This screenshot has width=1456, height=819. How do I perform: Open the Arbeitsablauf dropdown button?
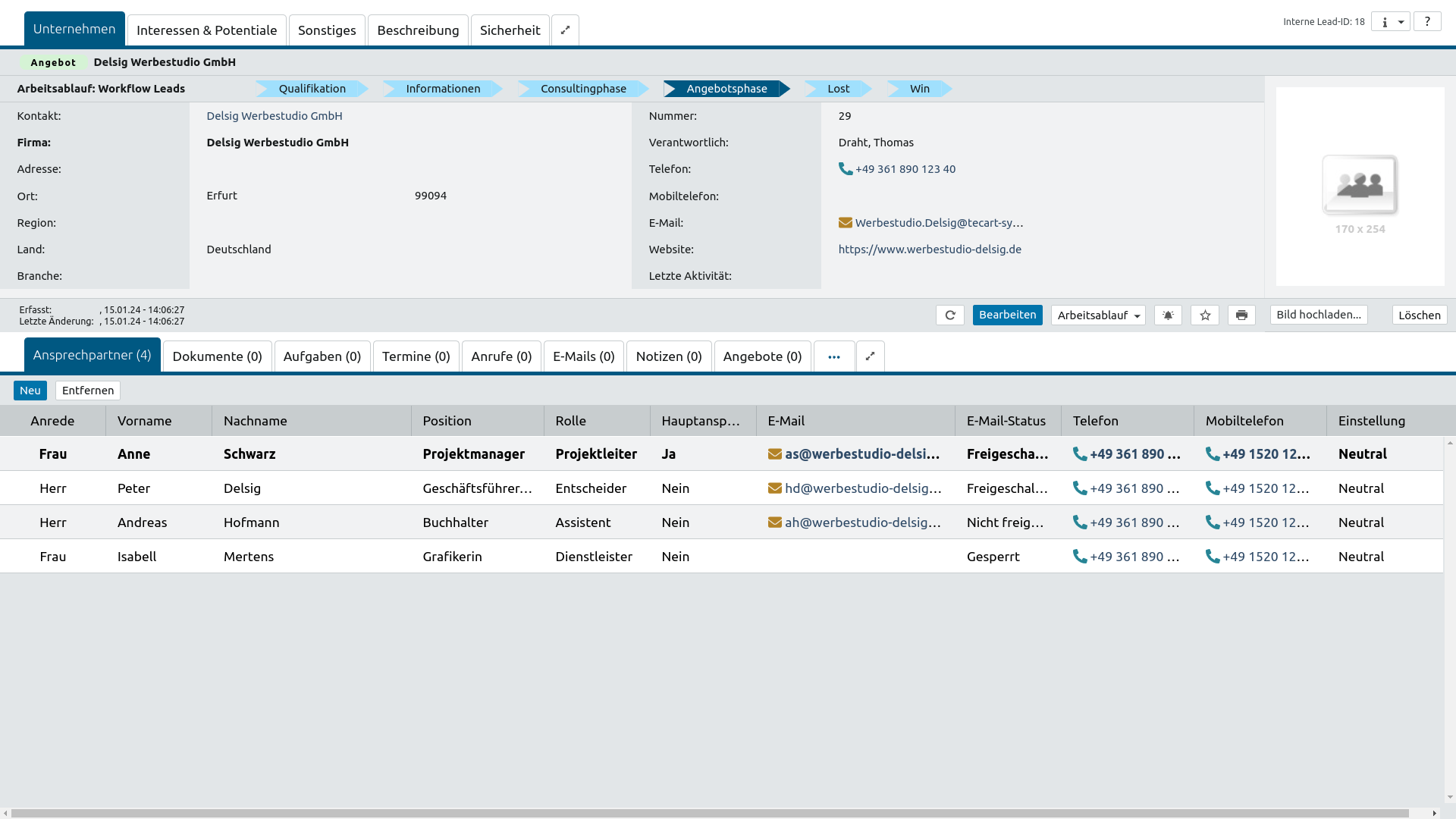[x=1098, y=315]
